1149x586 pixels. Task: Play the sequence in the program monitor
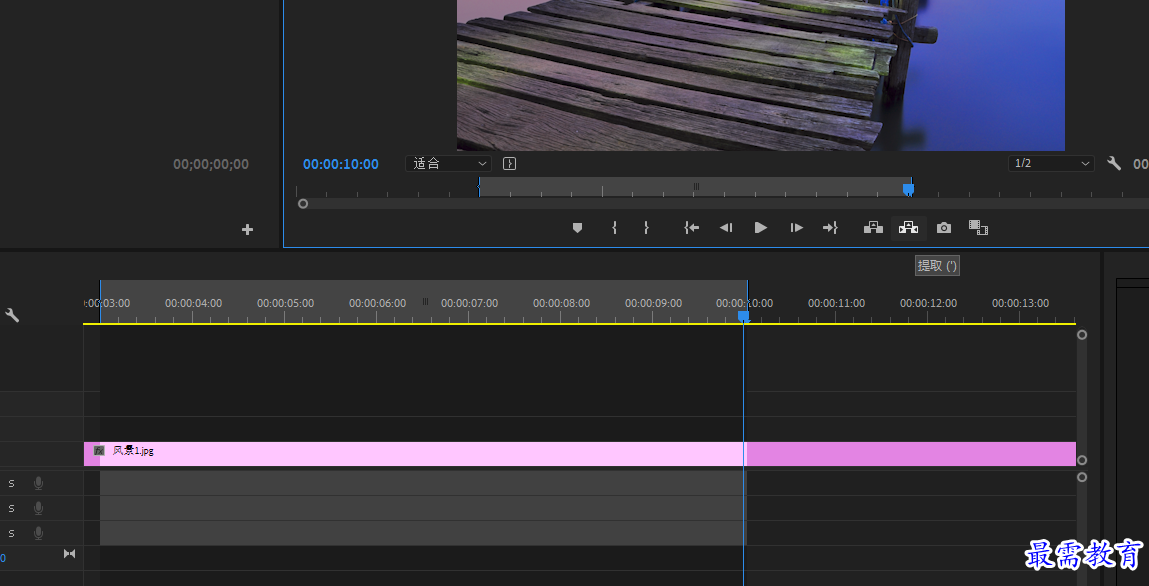click(761, 228)
